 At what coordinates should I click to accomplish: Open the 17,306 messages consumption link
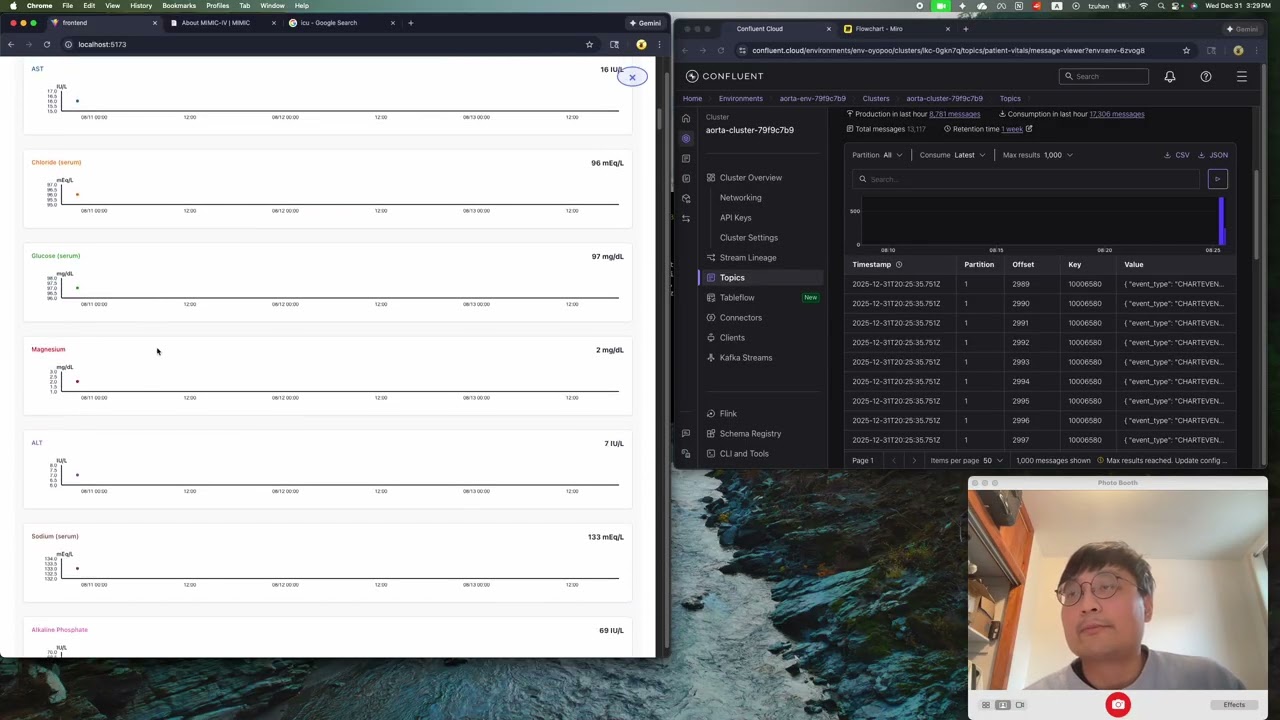[1116, 114]
